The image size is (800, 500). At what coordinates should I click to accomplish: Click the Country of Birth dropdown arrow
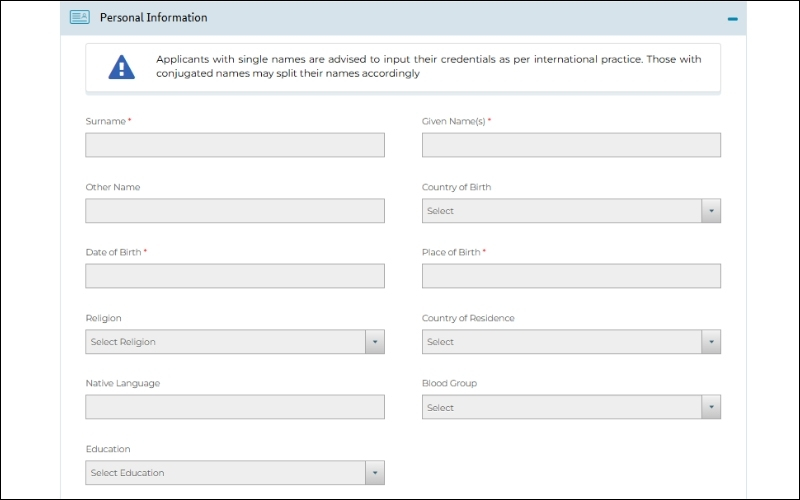711,211
